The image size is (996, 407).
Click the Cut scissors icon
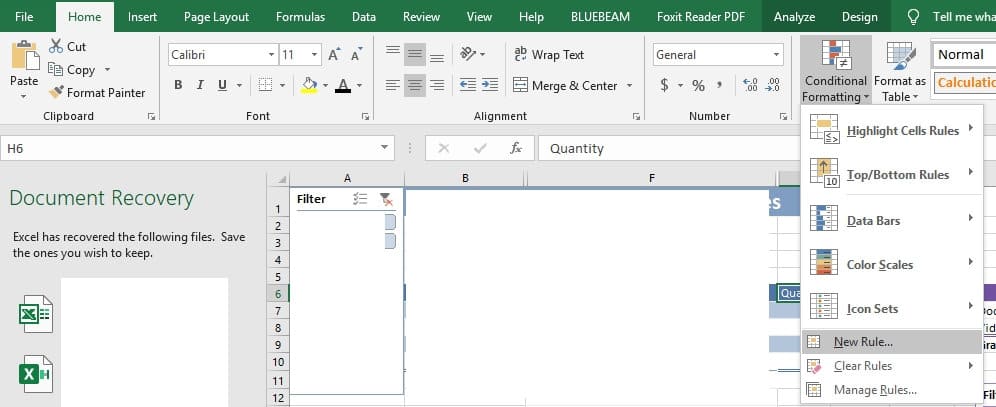[56, 47]
